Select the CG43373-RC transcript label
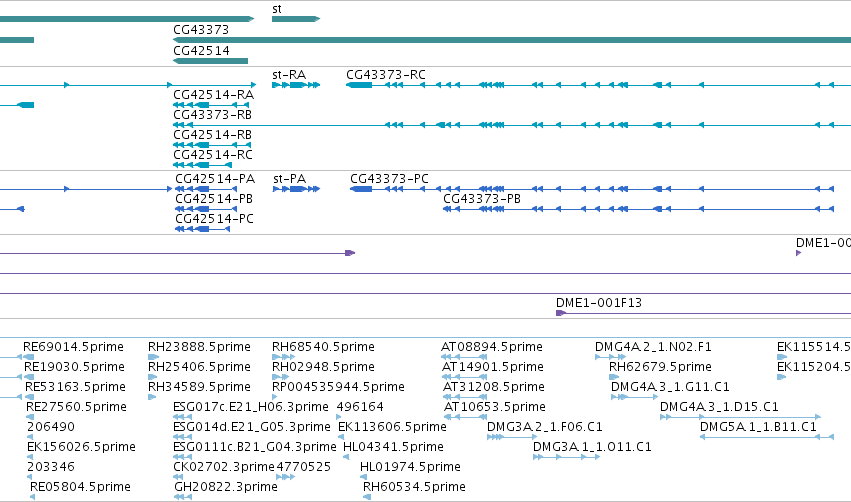 386,75
